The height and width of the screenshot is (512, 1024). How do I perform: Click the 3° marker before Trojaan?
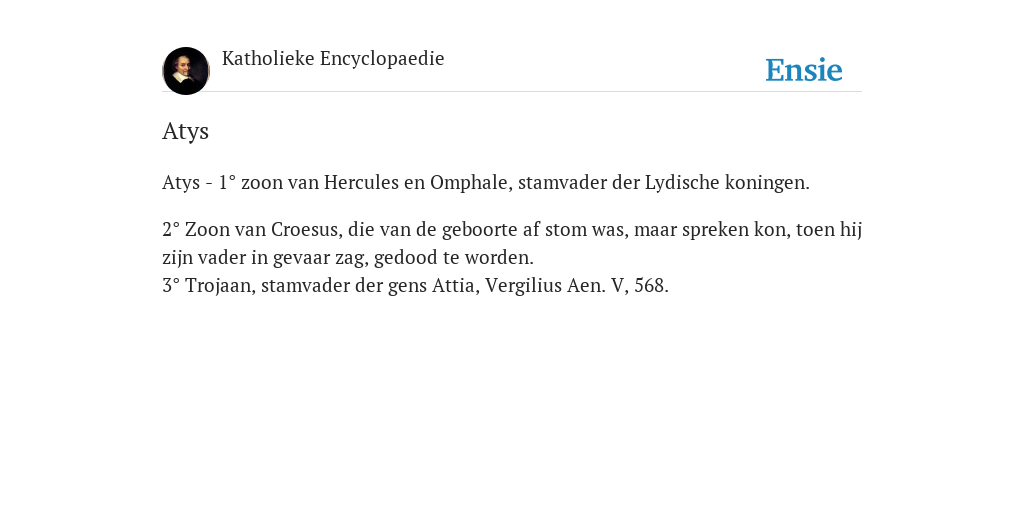(171, 285)
